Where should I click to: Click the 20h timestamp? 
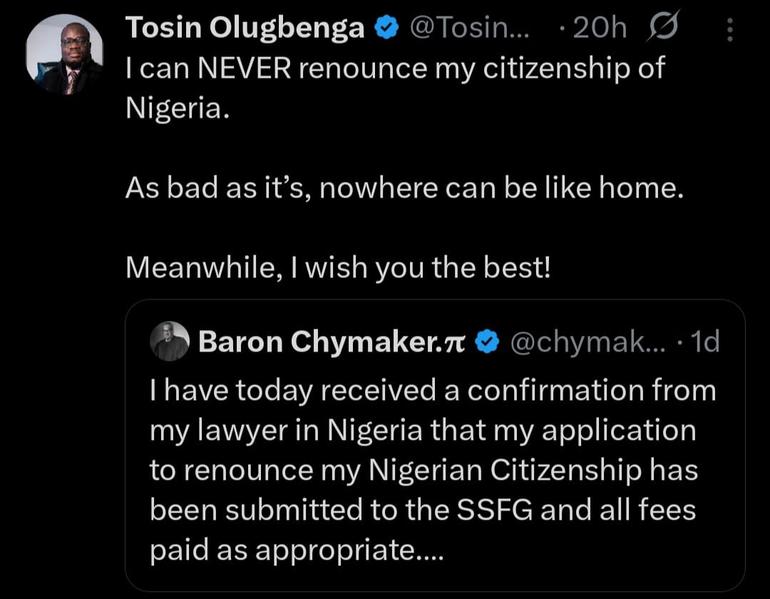599,28
